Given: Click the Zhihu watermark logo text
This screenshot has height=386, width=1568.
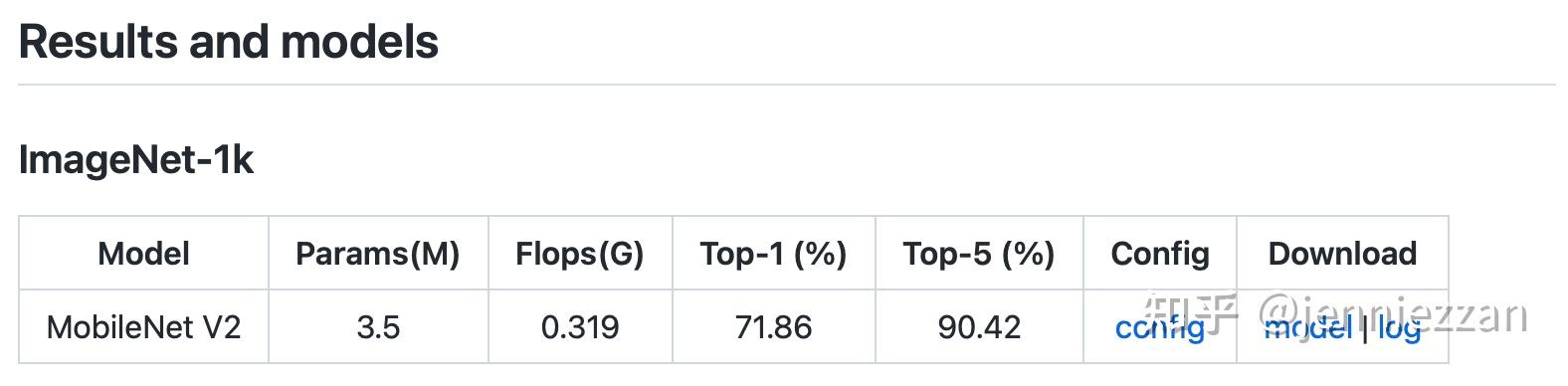Looking at the screenshot, I should pyautogui.click(x=1190, y=313).
